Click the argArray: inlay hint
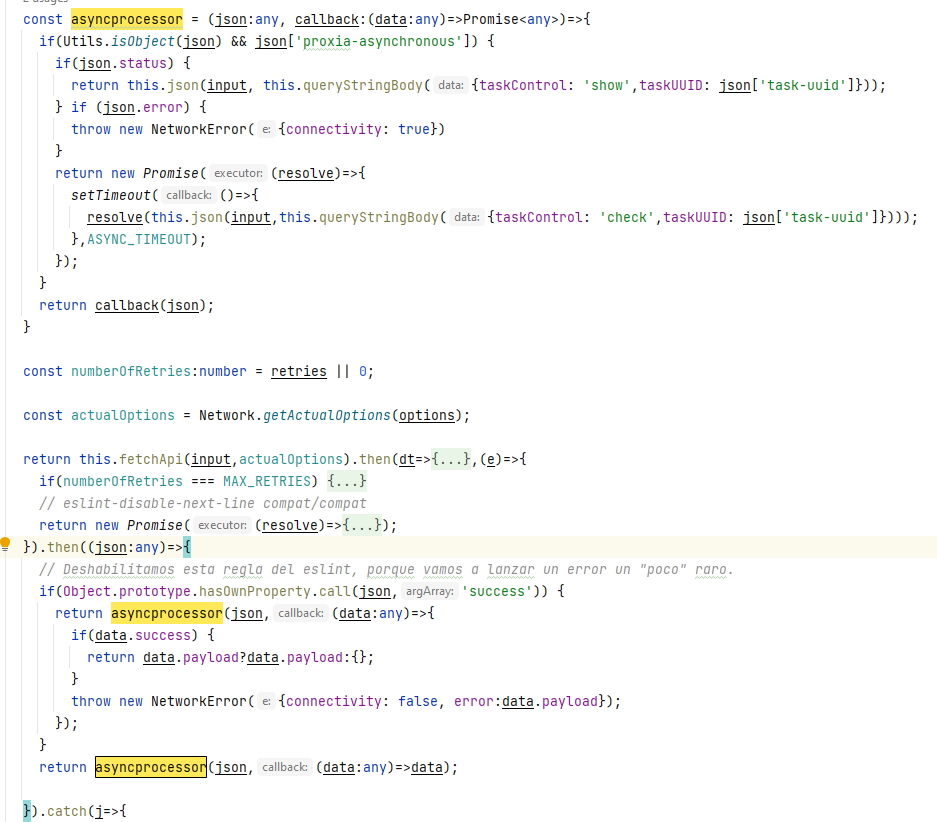The height and width of the screenshot is (822, 937). tap(429, 591)
